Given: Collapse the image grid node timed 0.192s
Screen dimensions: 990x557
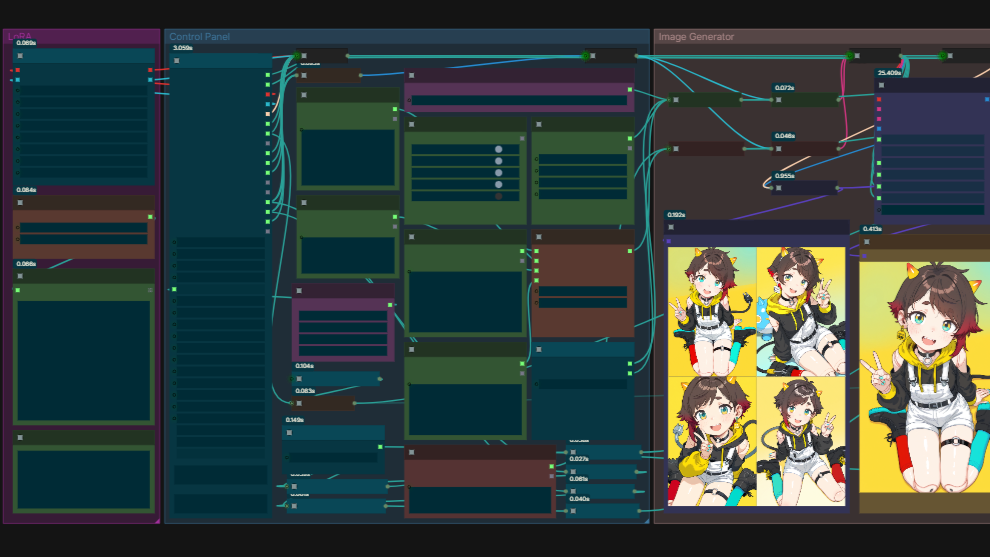Looking at the screenshot, I should pos(671,227).
